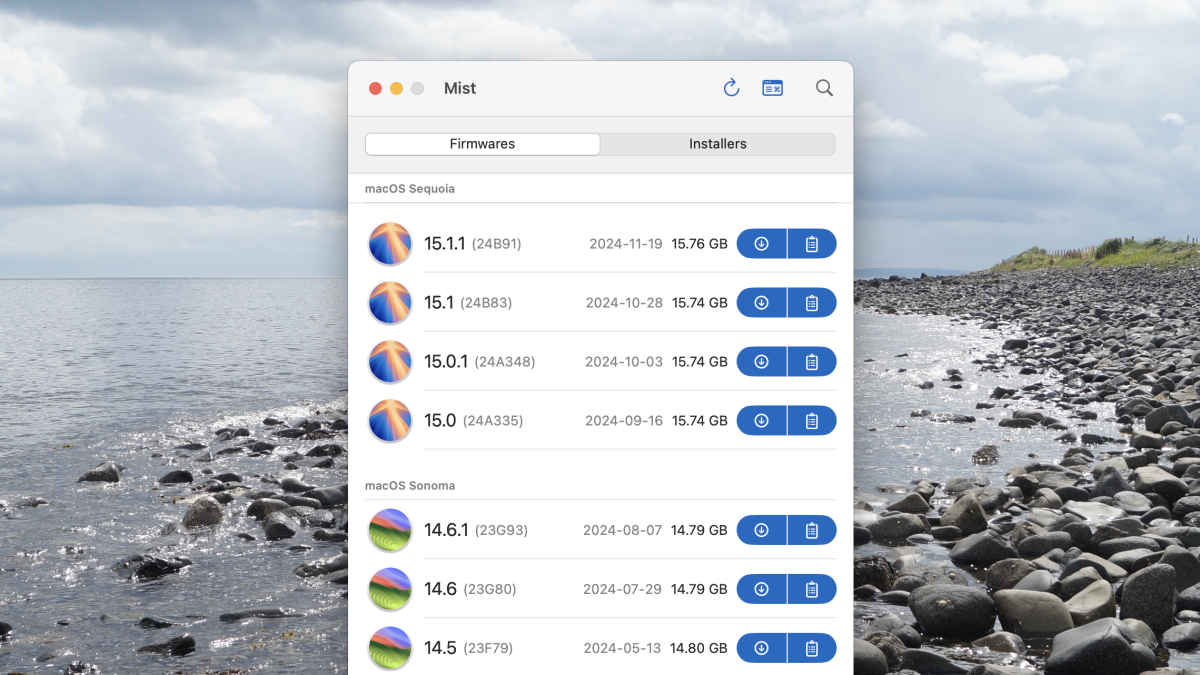
Task: Select the date 2024-07-29
Action: (623, 589)
